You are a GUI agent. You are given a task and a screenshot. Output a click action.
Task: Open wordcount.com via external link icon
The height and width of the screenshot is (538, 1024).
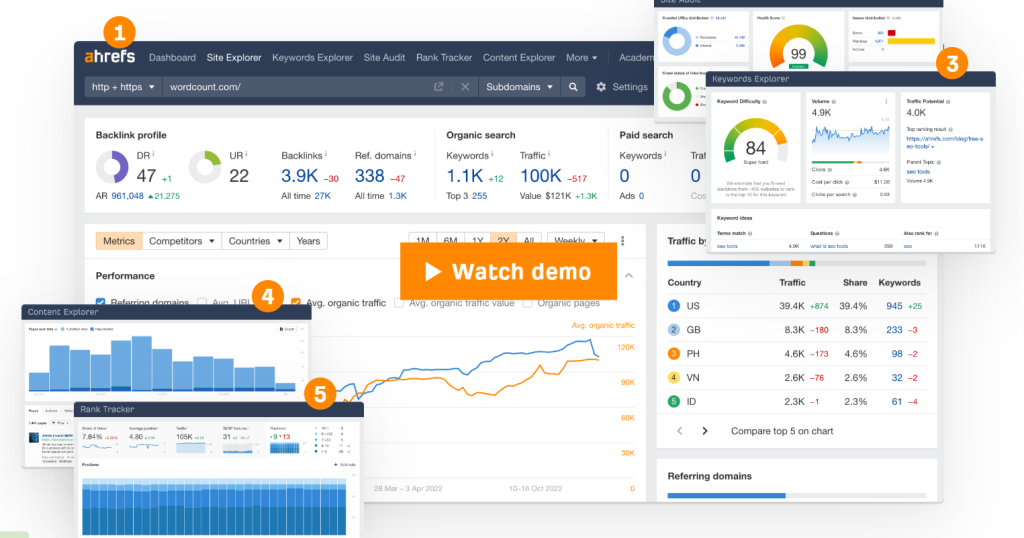click(x=438, y=87)
